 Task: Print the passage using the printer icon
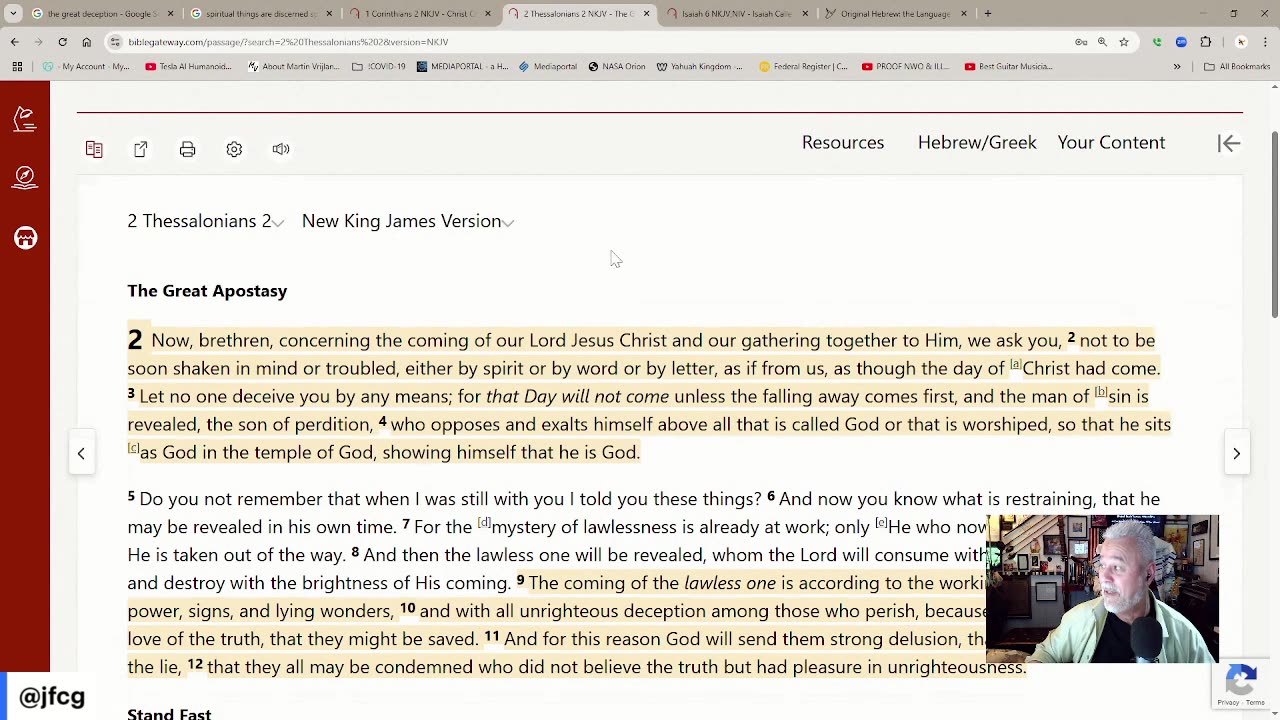[187, 149]
